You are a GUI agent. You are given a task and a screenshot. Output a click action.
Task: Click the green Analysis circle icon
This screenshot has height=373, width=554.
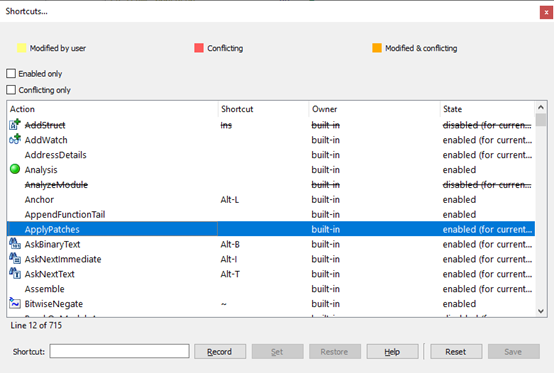(x=15, y=169)
